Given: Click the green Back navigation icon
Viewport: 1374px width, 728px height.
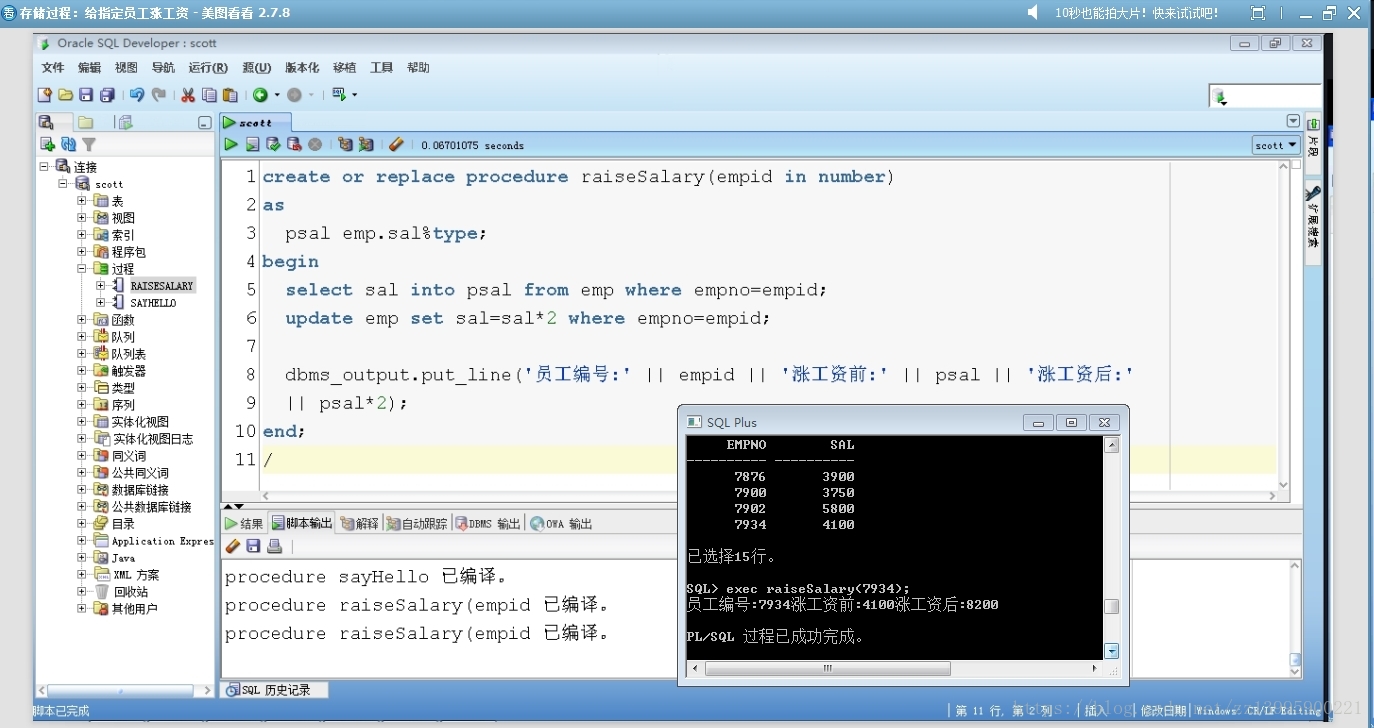Looking at the screenshot, I should 260,95.
